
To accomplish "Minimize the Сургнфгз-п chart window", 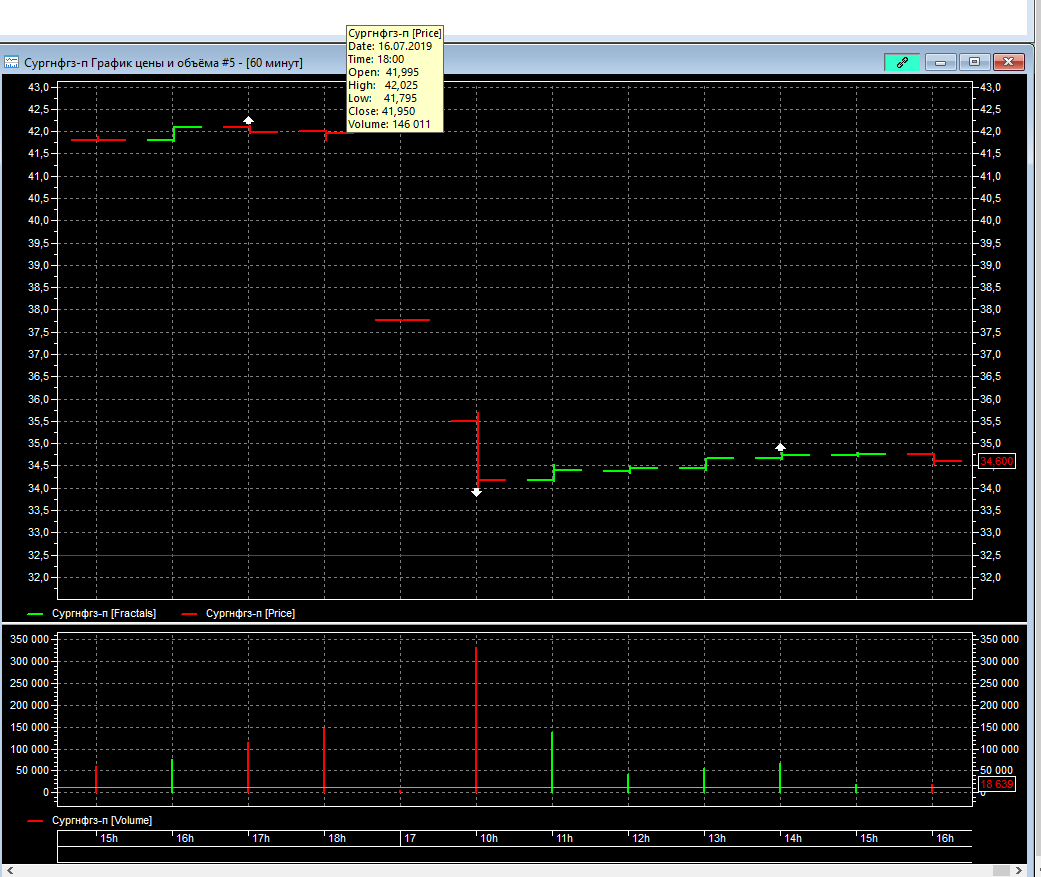I will point(941,62).
